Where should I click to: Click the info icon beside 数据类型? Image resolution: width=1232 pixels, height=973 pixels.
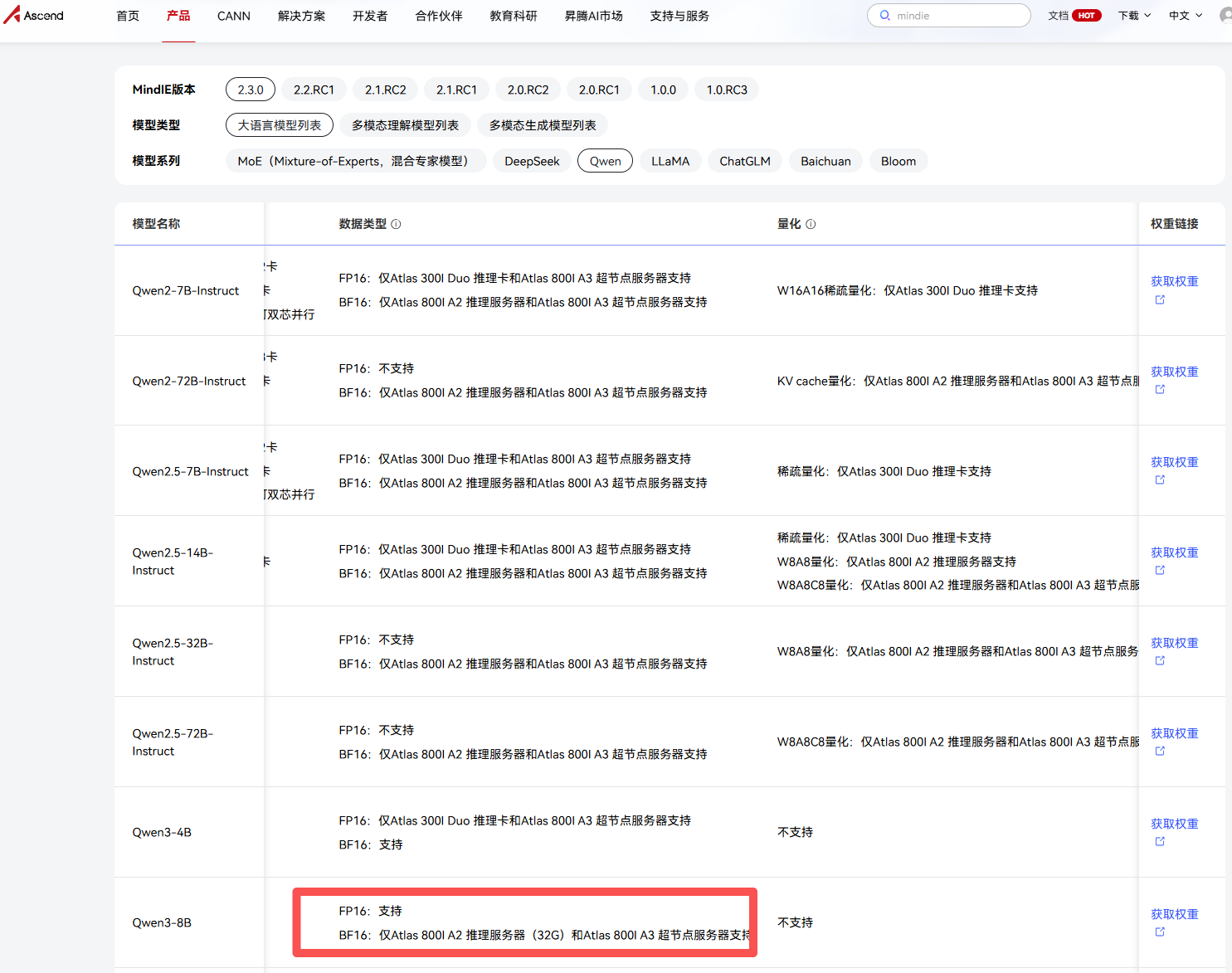click(x=396, y=224)
